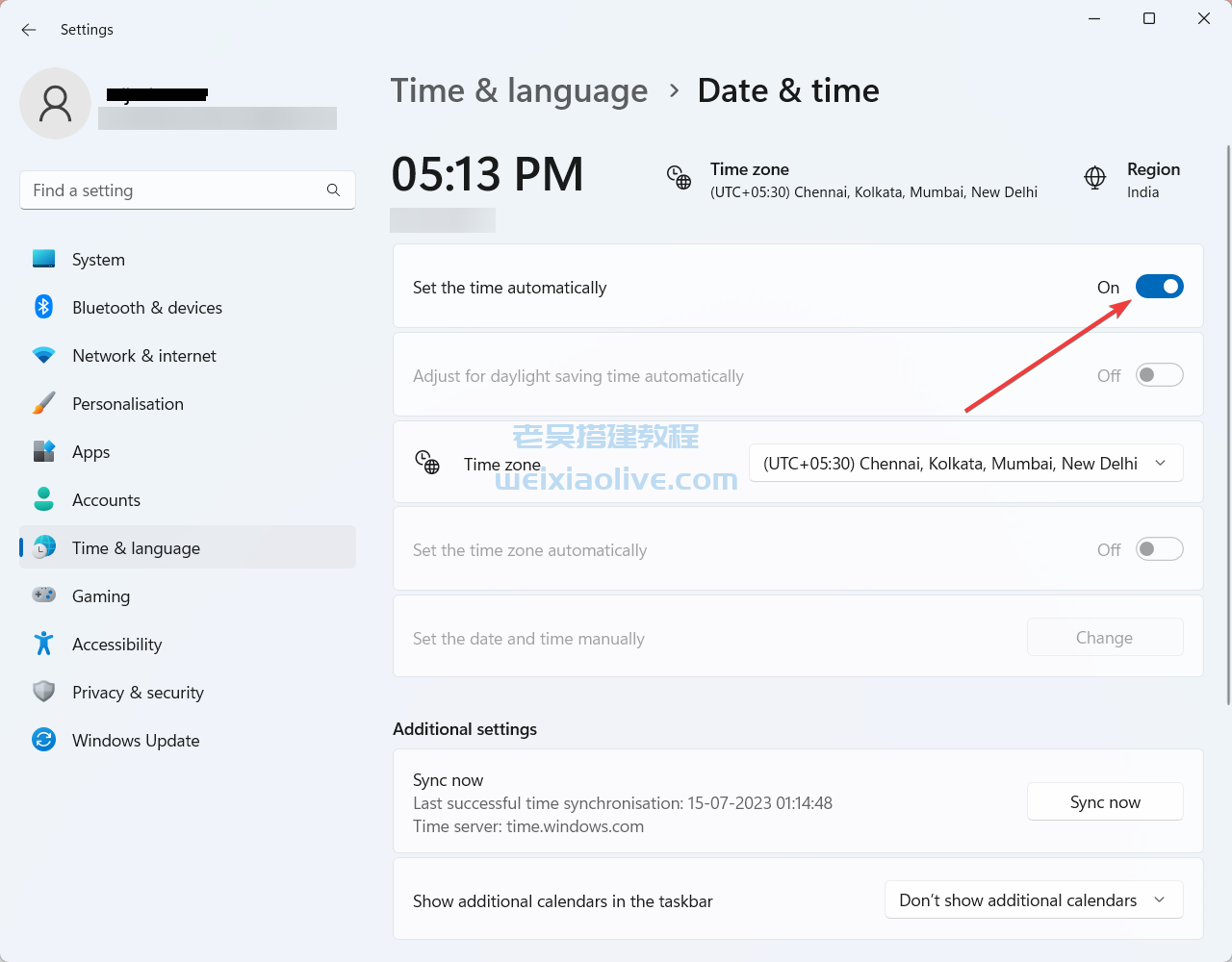Click the System monitor icon in sidebar
Viewport: 1232px width, 962px height.
click(x=43, y=259)
